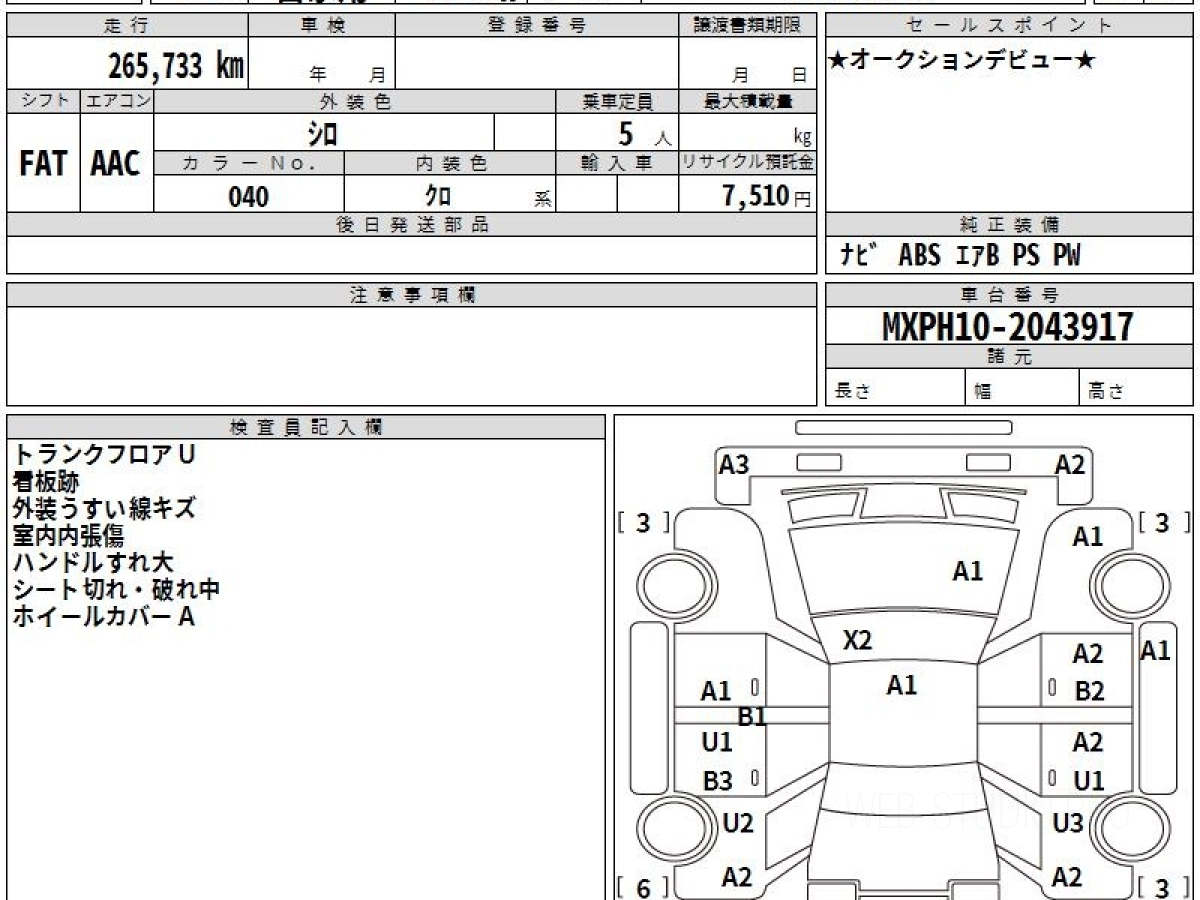Click the 車台番号 header

[x=1009, y=295]
